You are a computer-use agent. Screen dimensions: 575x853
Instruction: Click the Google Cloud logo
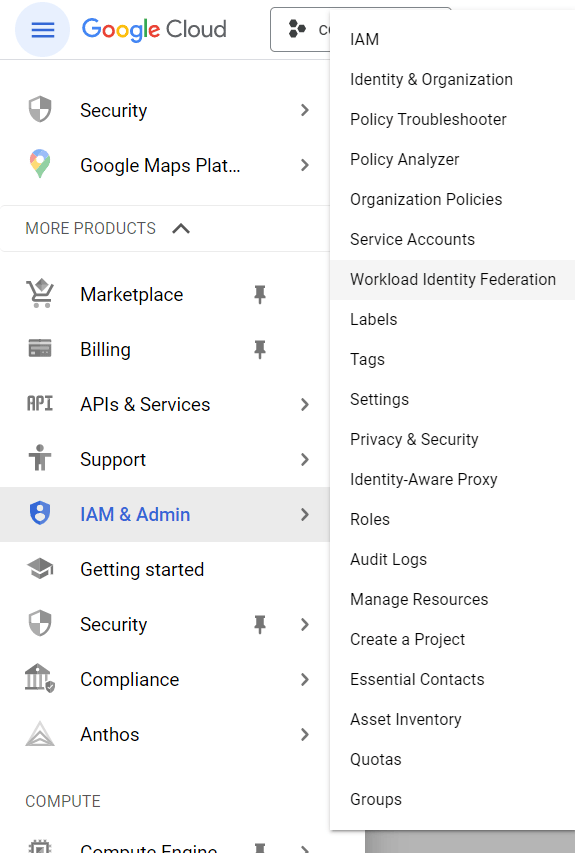point(154,29)
